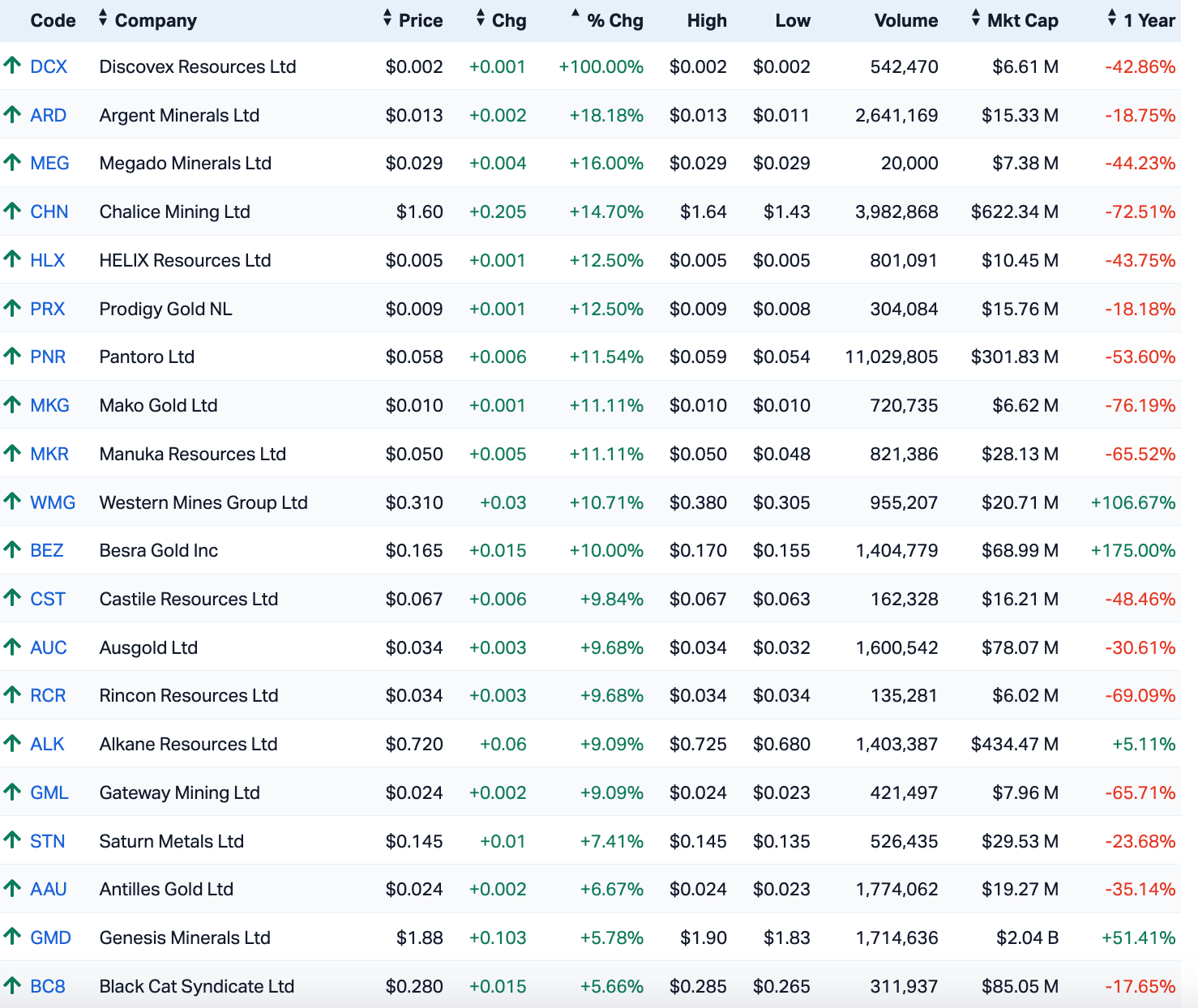Screen dimensions: 1198x1008
Task: Click the green up arrow beside CHN
Action: click(x=11, y=211)
